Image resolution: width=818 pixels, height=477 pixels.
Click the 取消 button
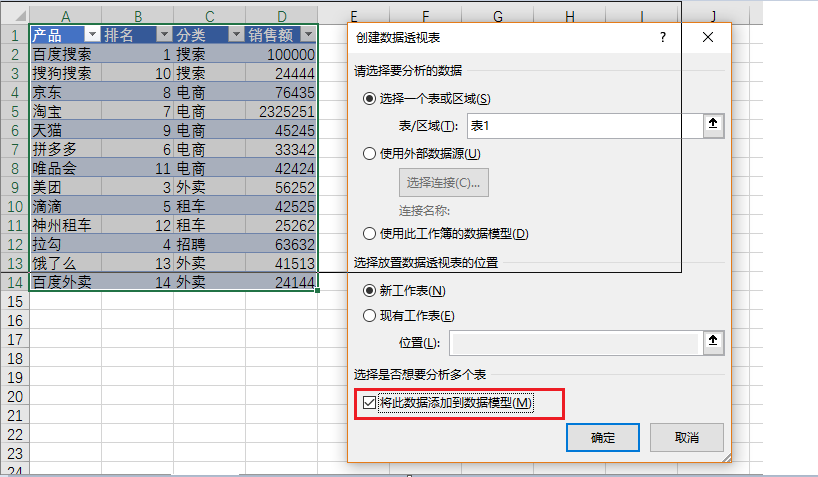tap(687, 437)
